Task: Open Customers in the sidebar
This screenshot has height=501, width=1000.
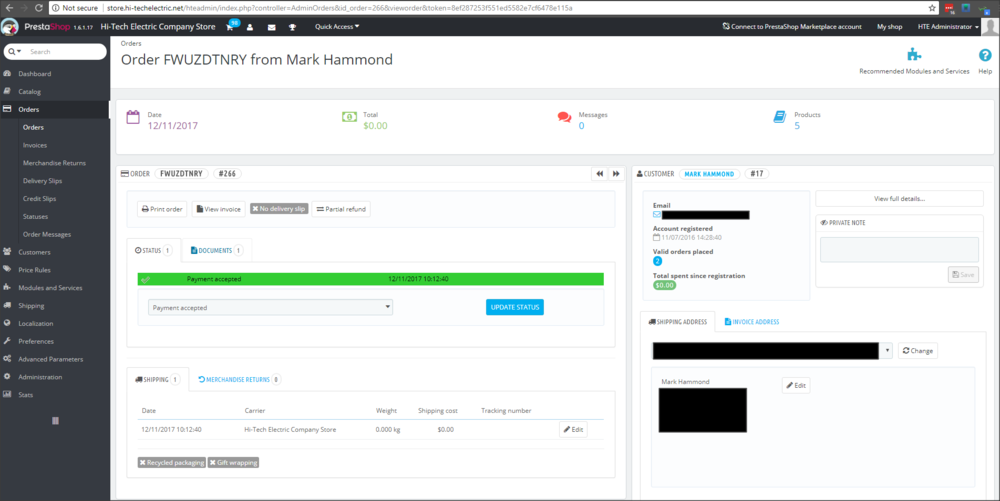Action: point(34,252)
